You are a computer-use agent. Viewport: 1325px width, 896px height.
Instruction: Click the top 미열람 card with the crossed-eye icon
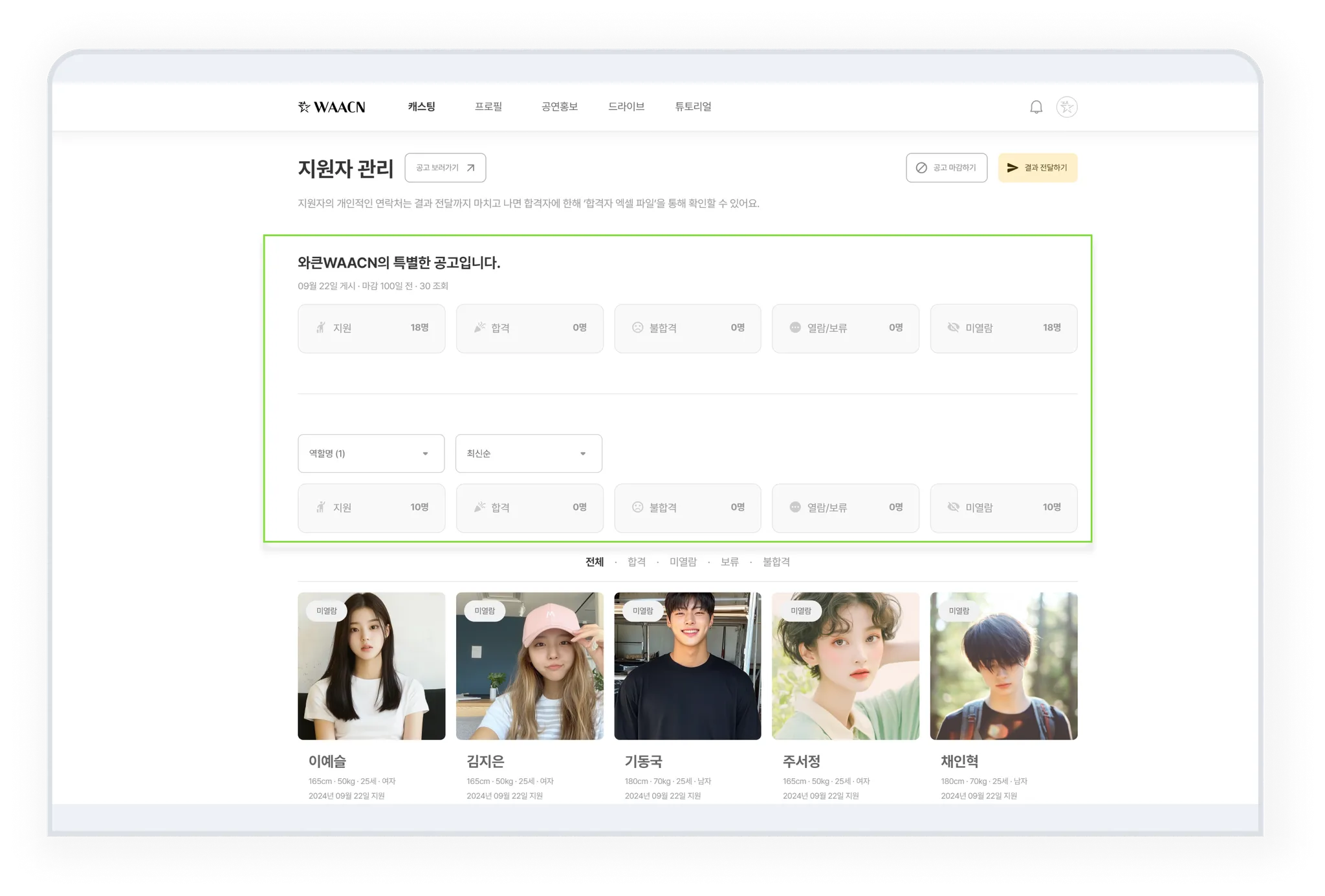(x=1003, y=328)
